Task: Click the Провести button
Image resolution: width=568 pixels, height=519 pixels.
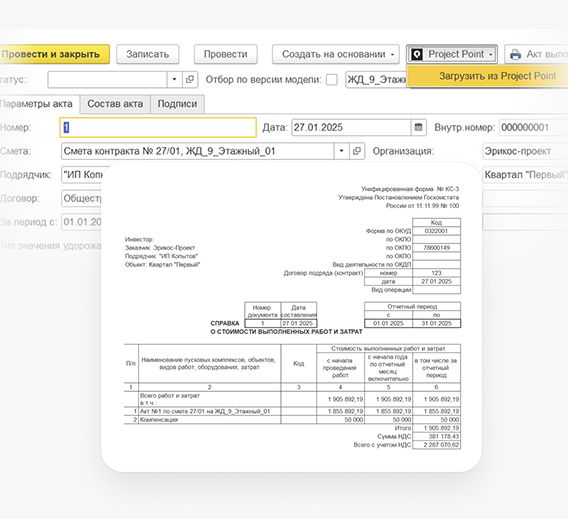Action: click(225, 54)
